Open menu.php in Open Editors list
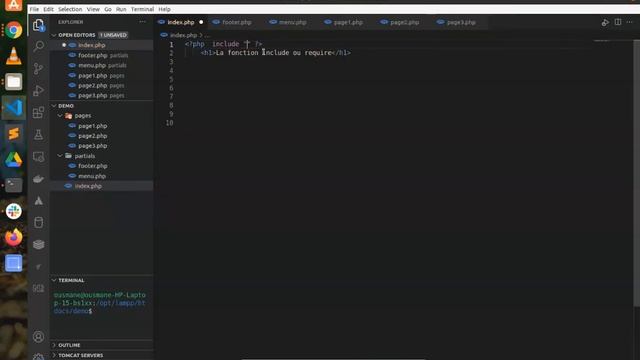Viewport: 640px width, 360px height. (x=102, y=65)
